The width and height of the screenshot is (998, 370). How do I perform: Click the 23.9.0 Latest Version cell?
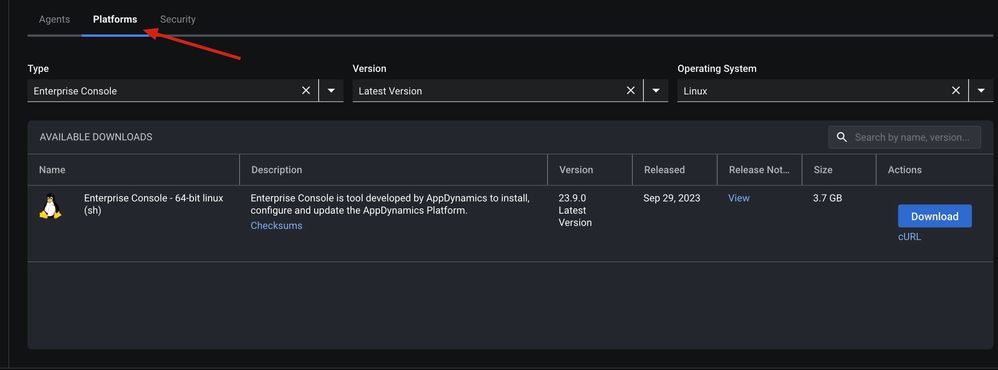coord(575,210)
